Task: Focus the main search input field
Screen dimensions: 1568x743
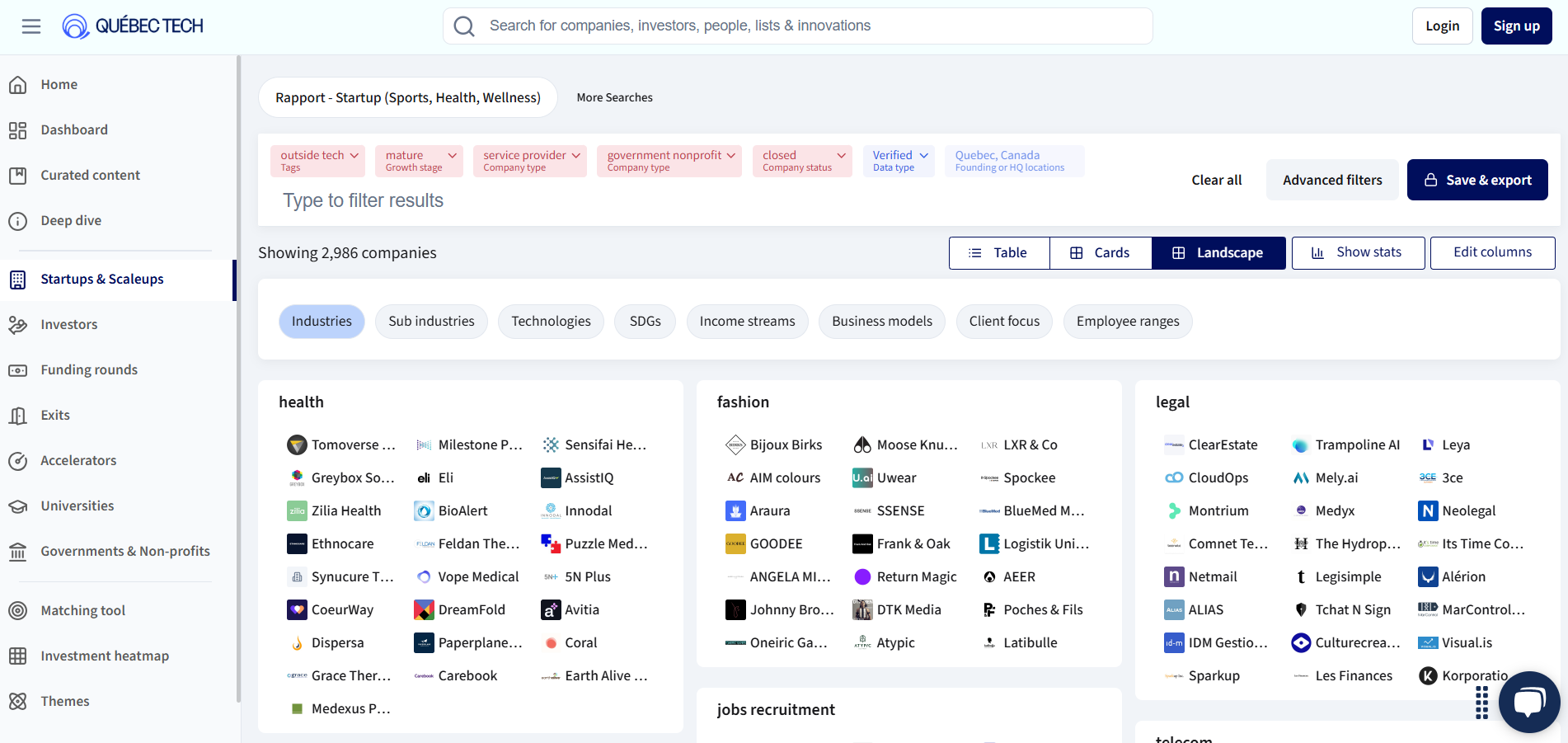Action: point(797,26)
